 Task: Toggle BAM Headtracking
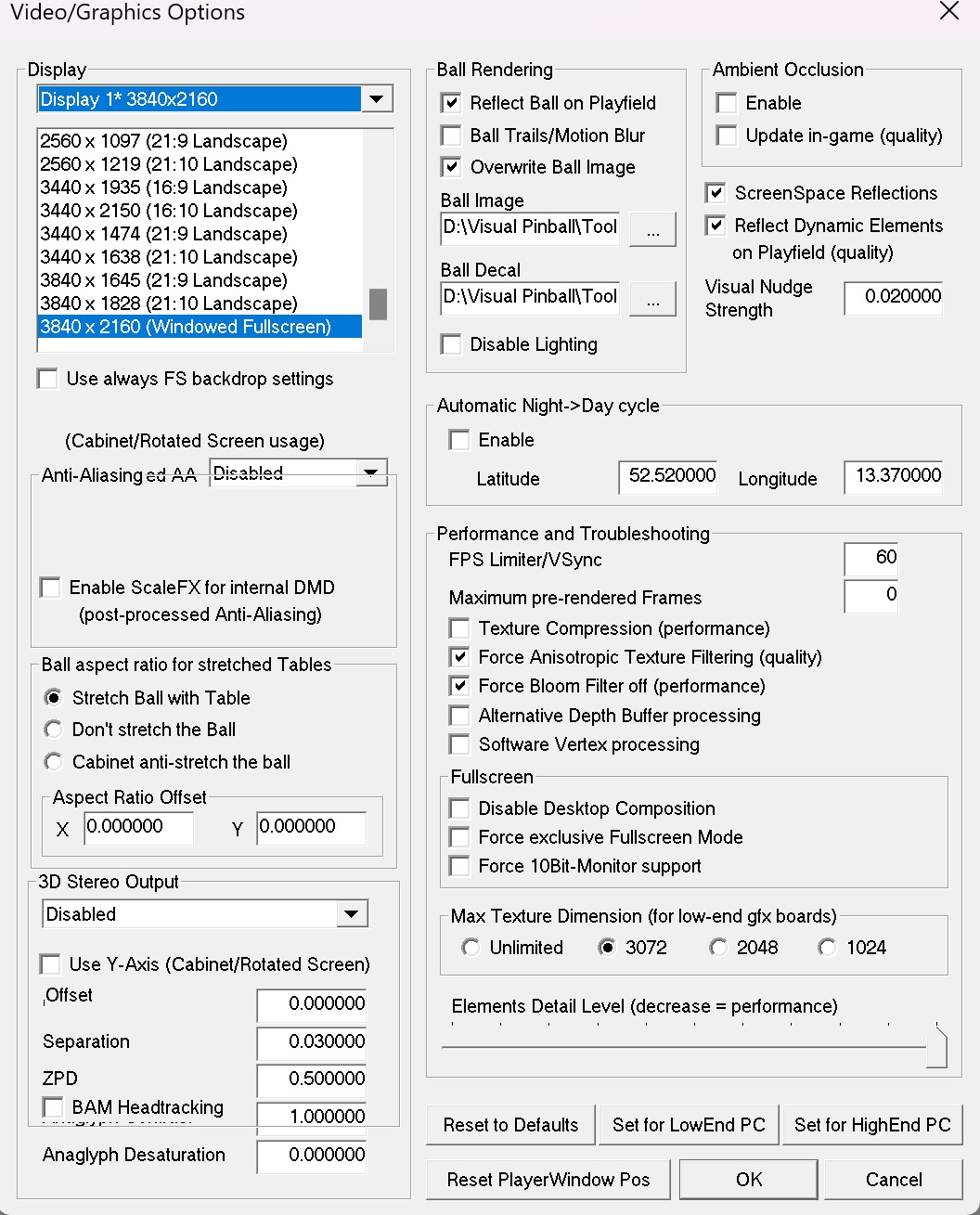(x=52, y=1106)
